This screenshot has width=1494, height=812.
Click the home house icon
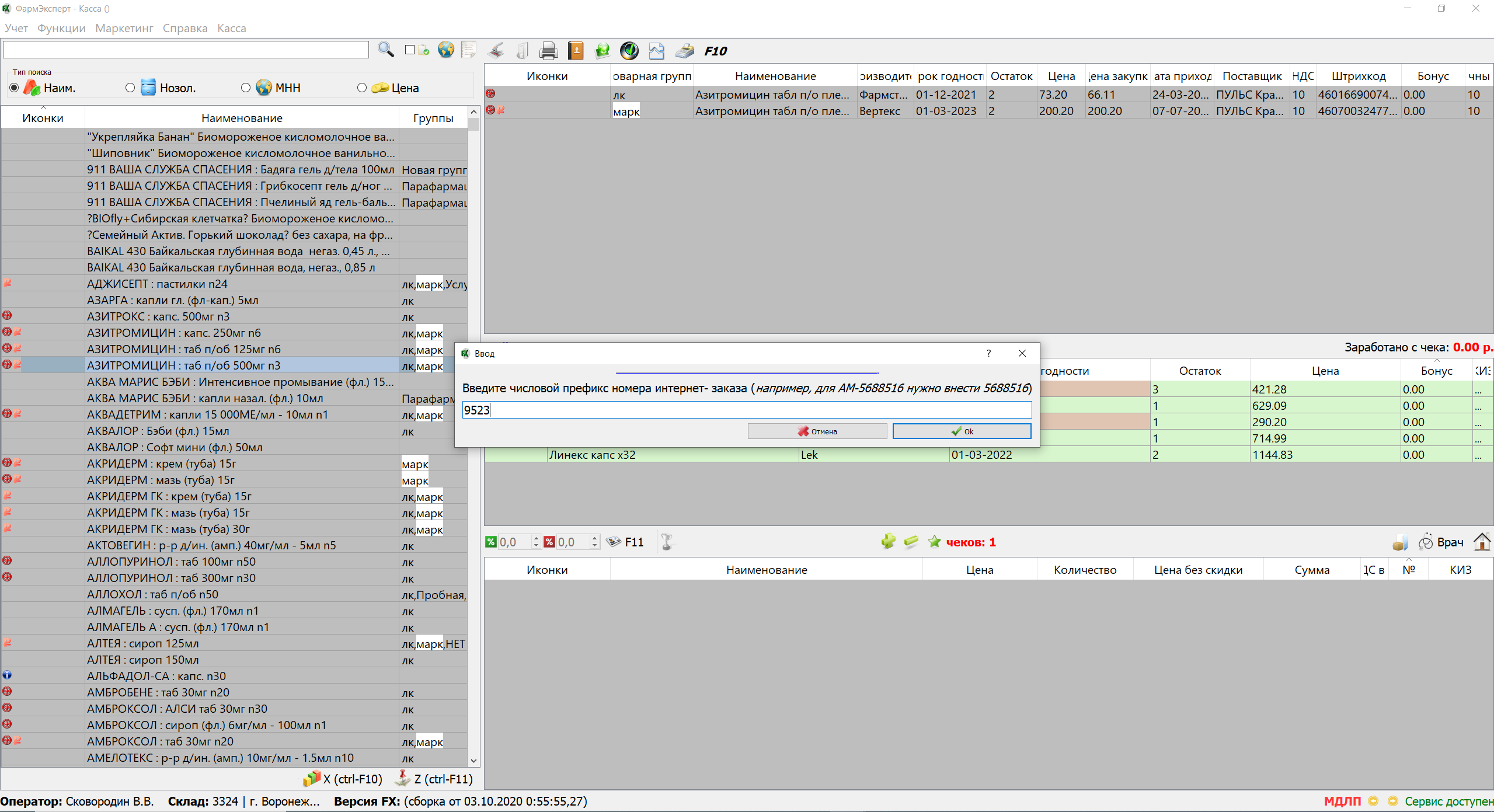[x=1481, y=542]
